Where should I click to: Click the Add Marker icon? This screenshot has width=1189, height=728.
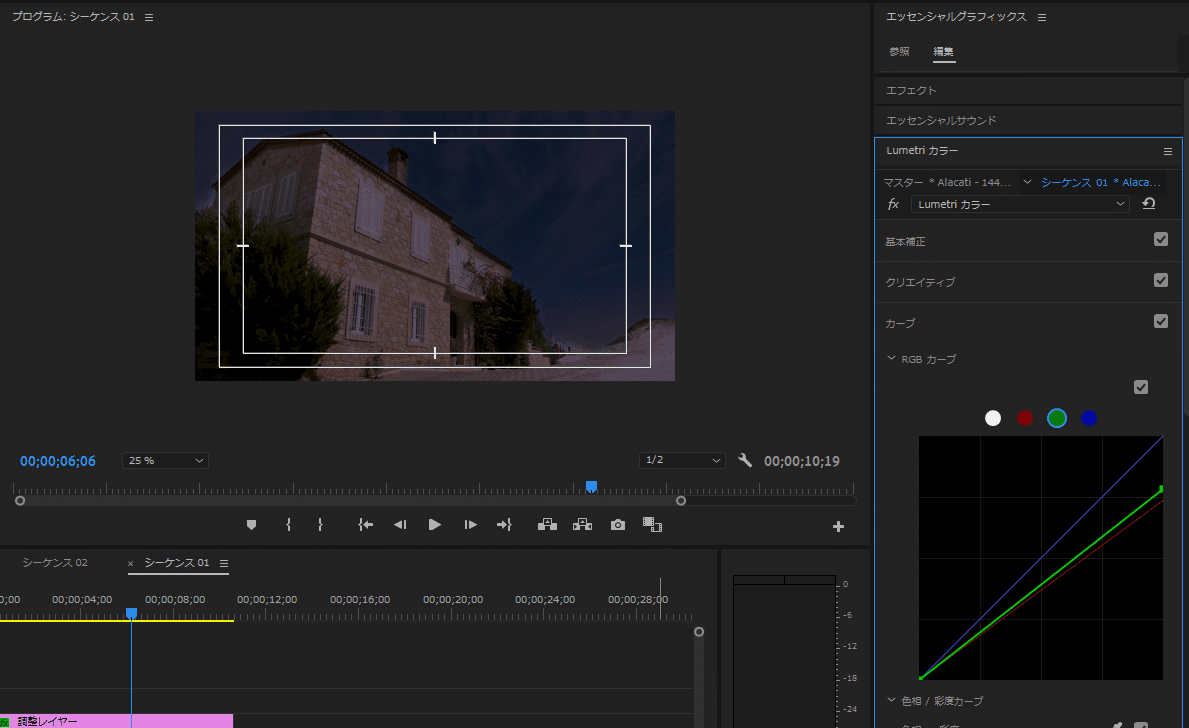point(252,525)
